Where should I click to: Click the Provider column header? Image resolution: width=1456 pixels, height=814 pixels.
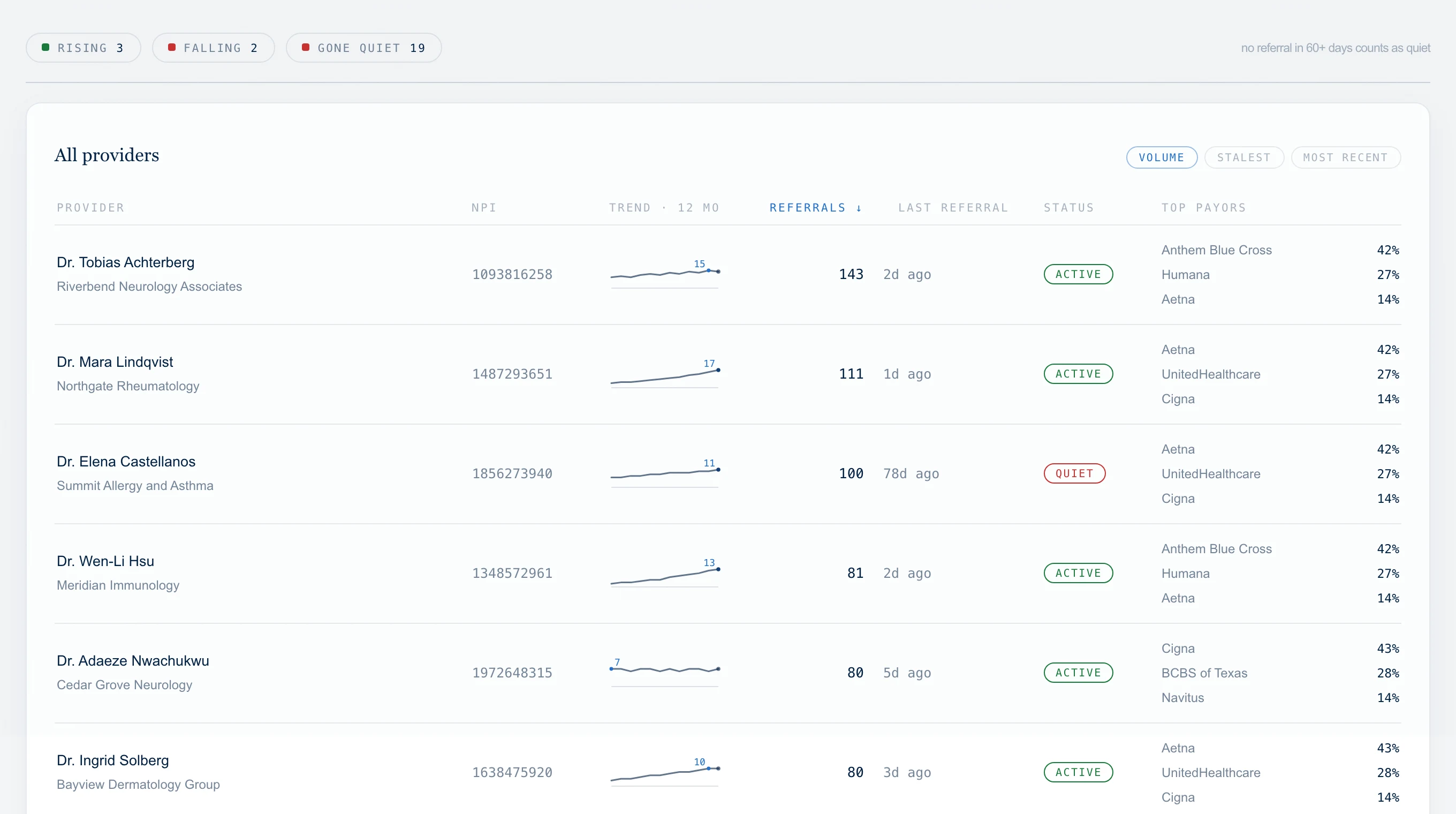[x=90, y=208]
